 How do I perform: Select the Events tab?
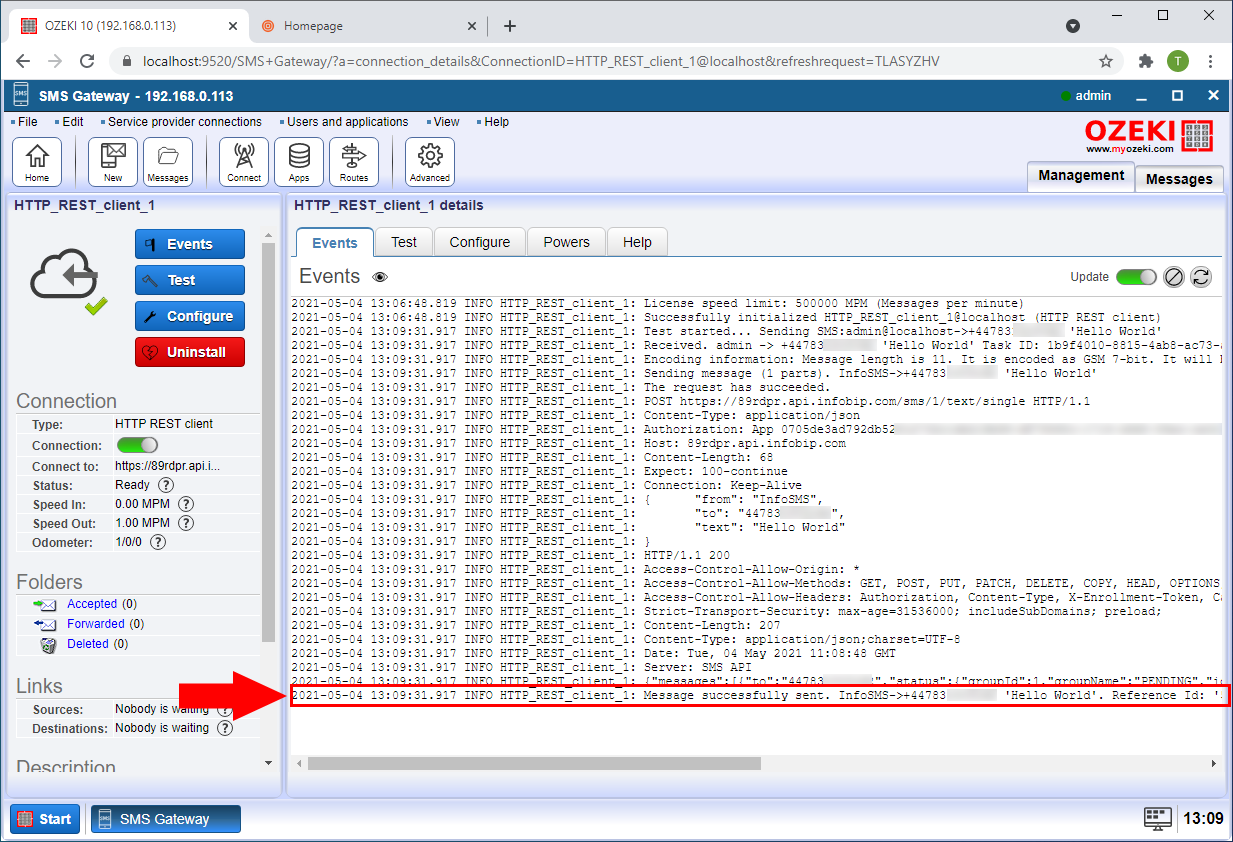335,243
